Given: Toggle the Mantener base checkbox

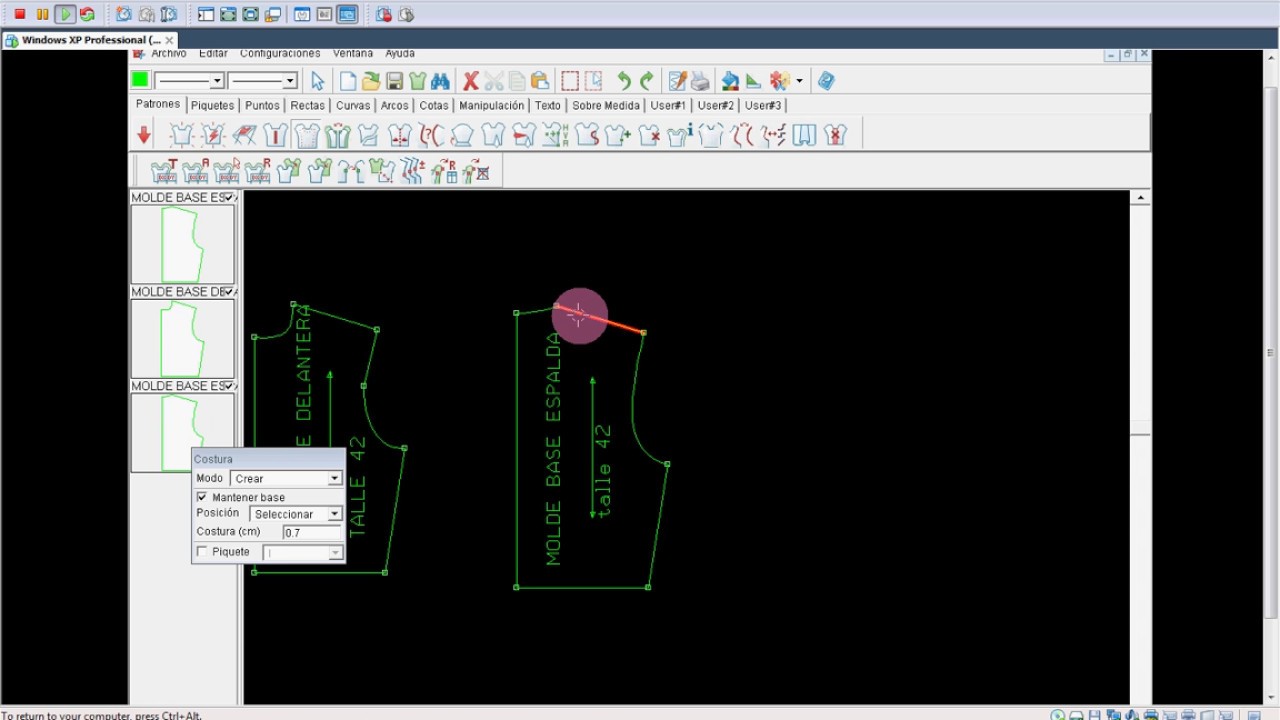Looking at the screenshot, I should tap(202, 497).
